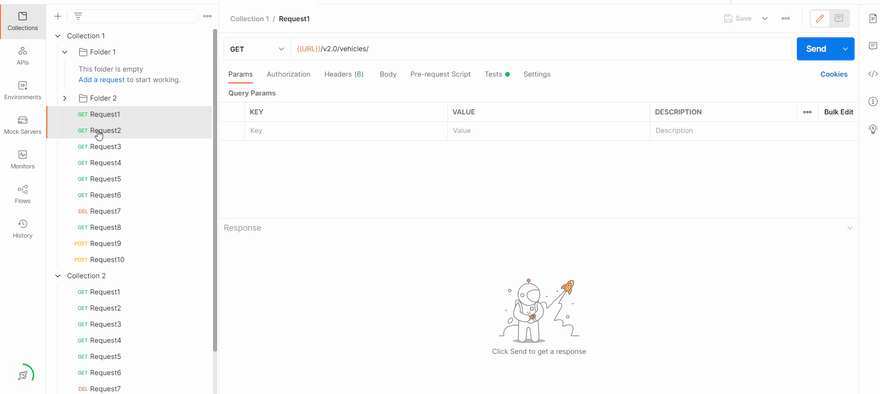
Task: Open the Flows sidebar section
Action: (22, 195)
